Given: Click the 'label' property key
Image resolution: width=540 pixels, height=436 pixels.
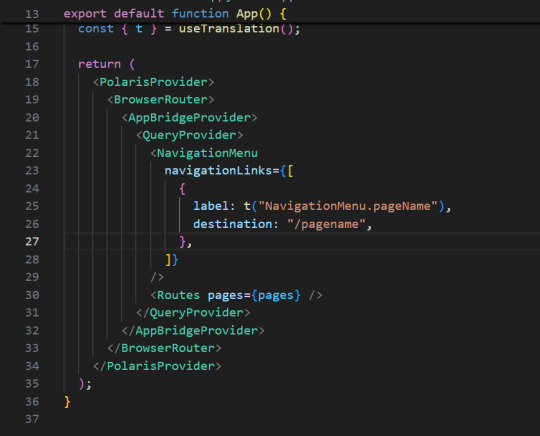Looking at the screenshot, I should click(211, 206).
